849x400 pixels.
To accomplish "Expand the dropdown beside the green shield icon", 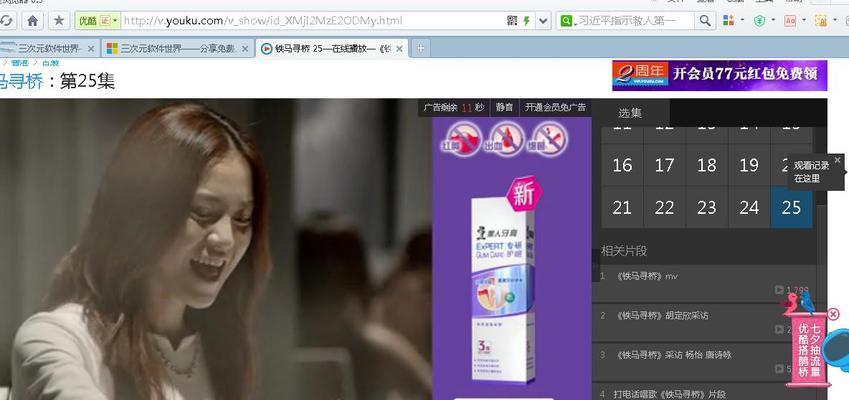I will pyautogui.click(x=773, y=21).
